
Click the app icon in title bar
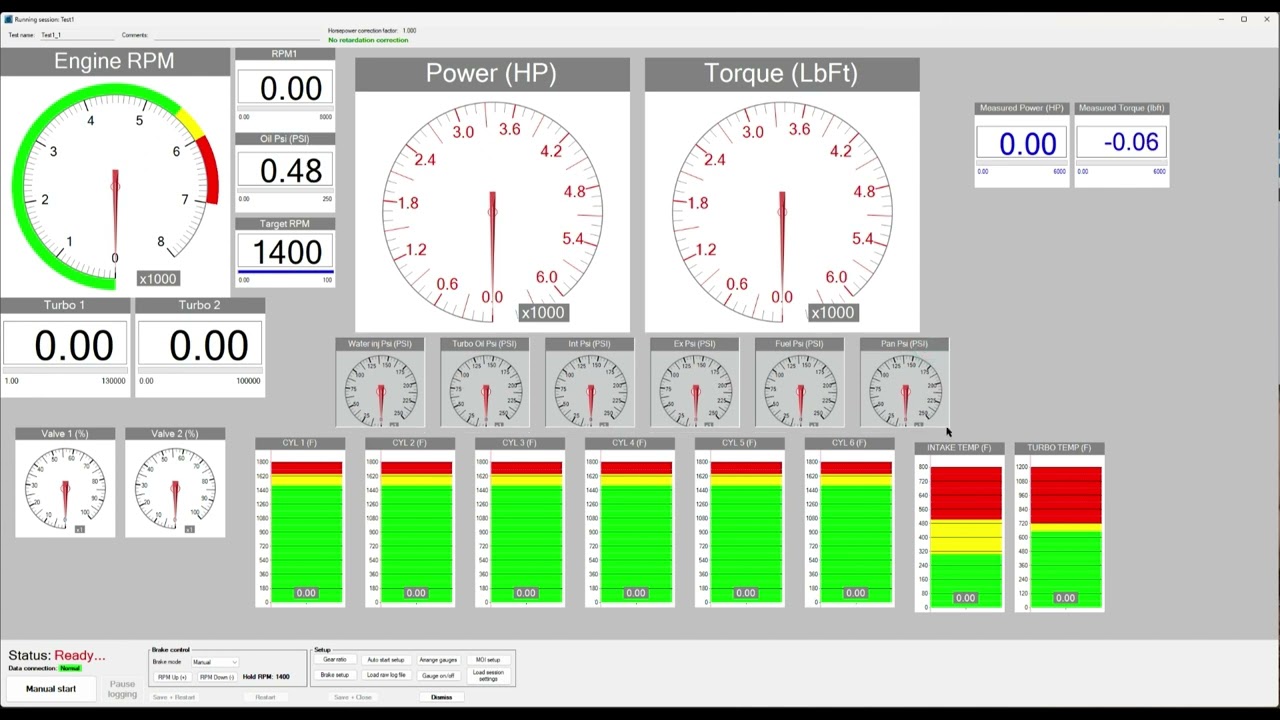coord(8,19)
